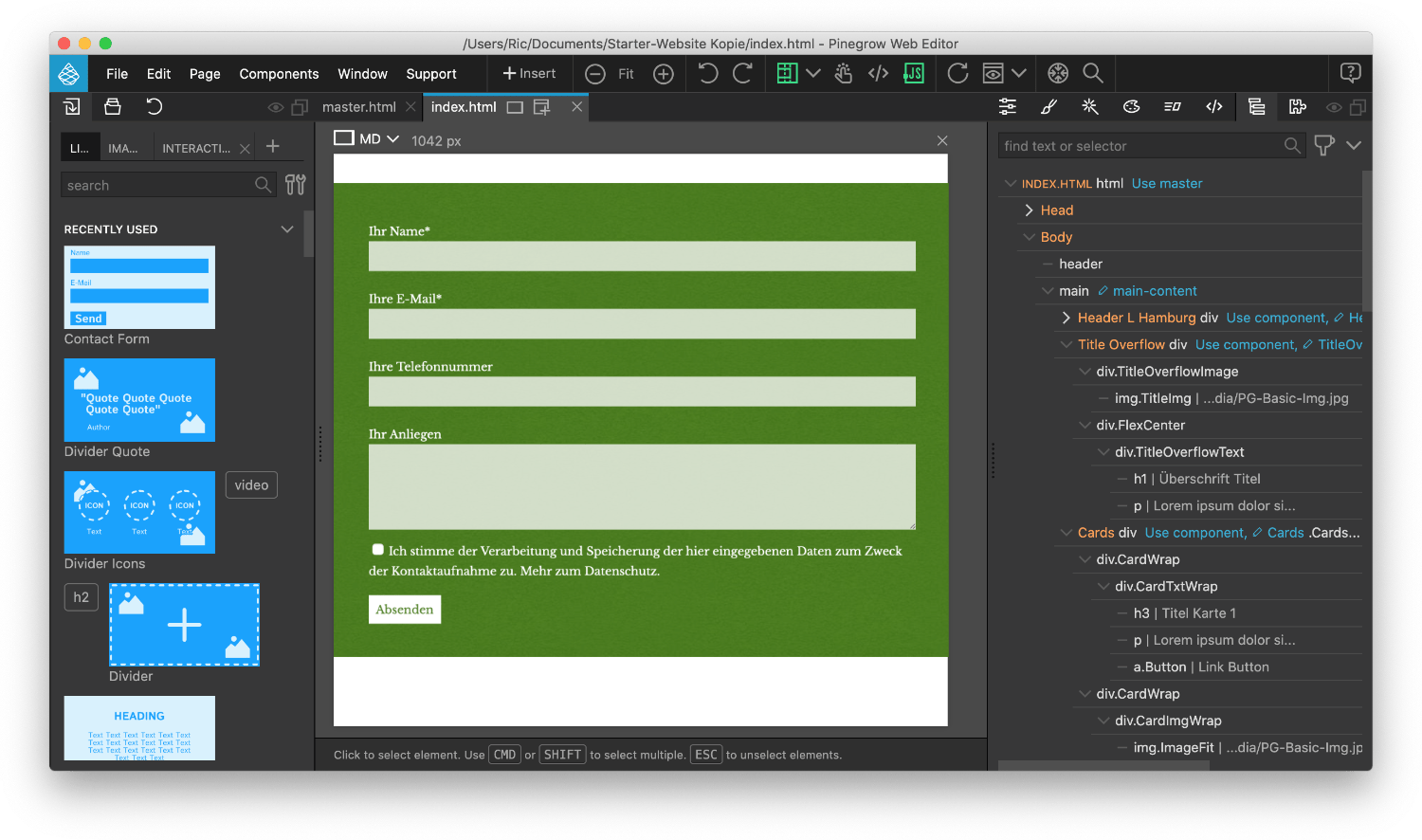Open the element code panel in the right toolbar
The height and width of the screenshot is (840, 1422).
point(1214,107)
